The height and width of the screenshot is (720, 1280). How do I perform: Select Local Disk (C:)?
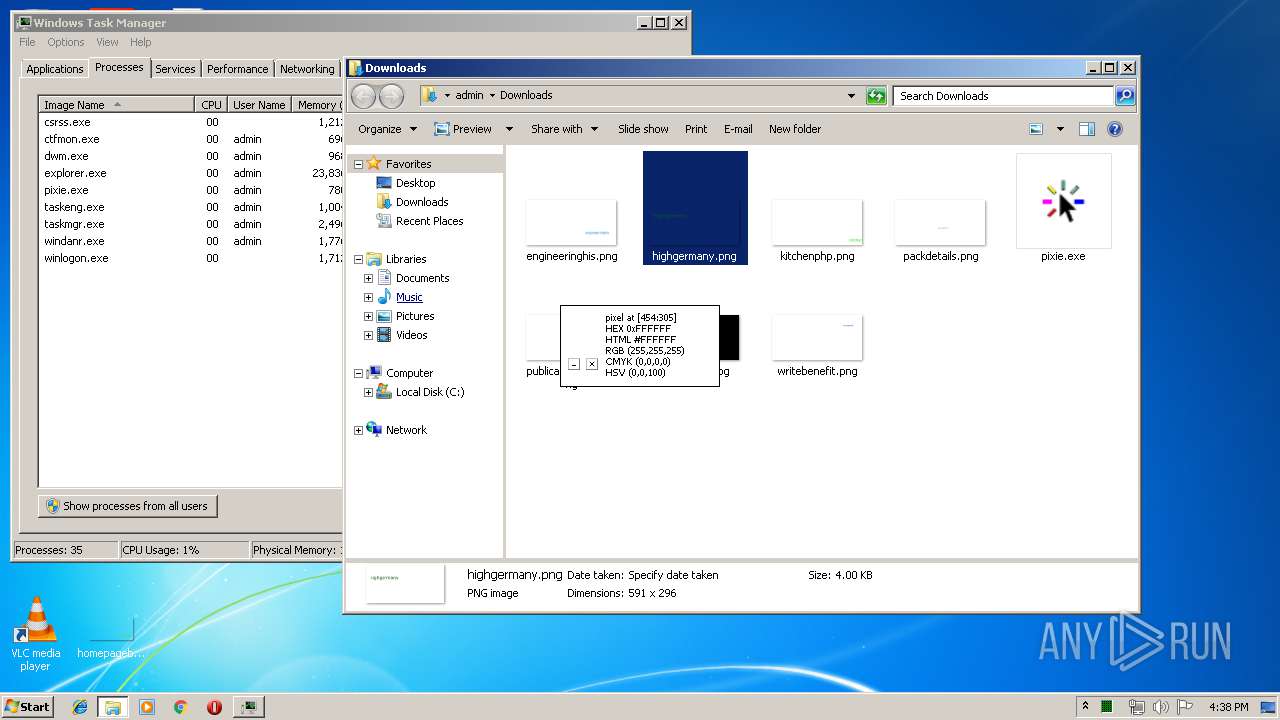[429, 392]
